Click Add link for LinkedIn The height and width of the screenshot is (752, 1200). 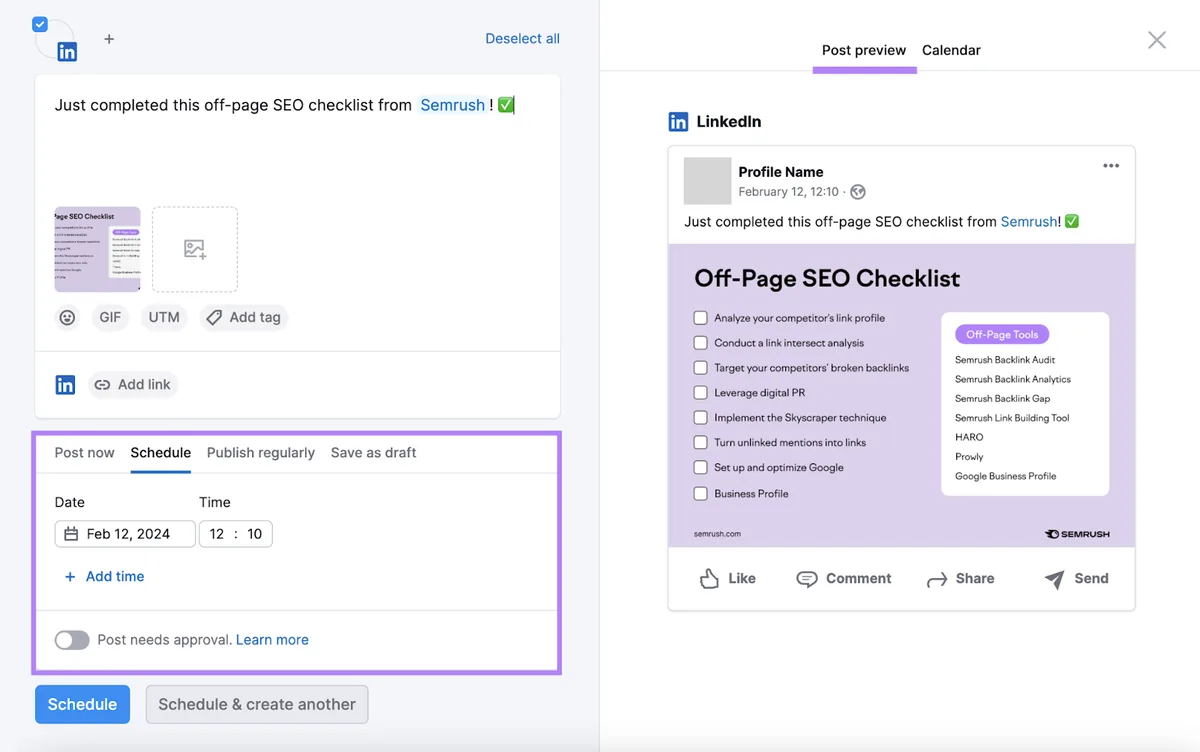click(133, 385)
